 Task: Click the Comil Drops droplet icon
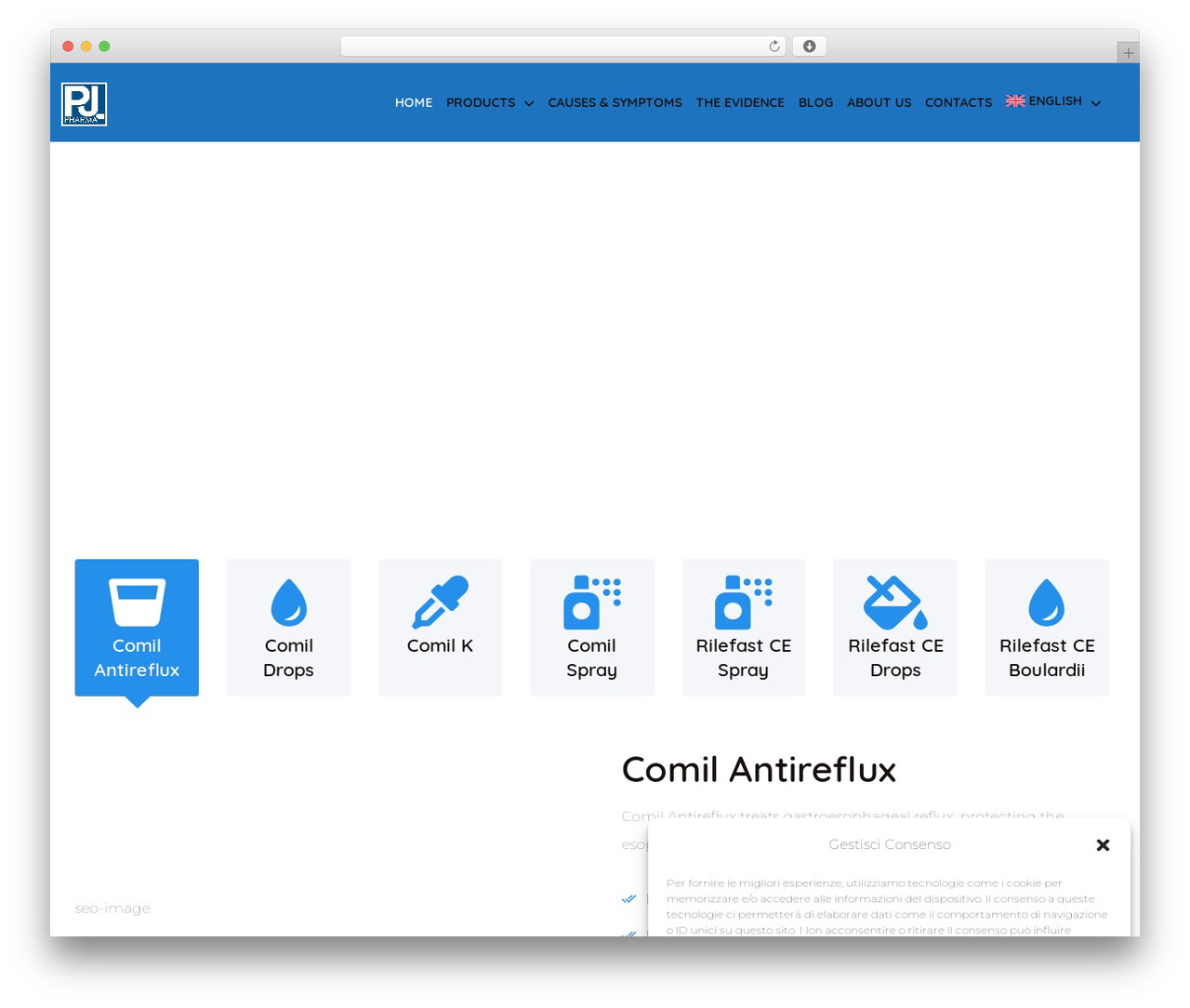tap(288, 603)
